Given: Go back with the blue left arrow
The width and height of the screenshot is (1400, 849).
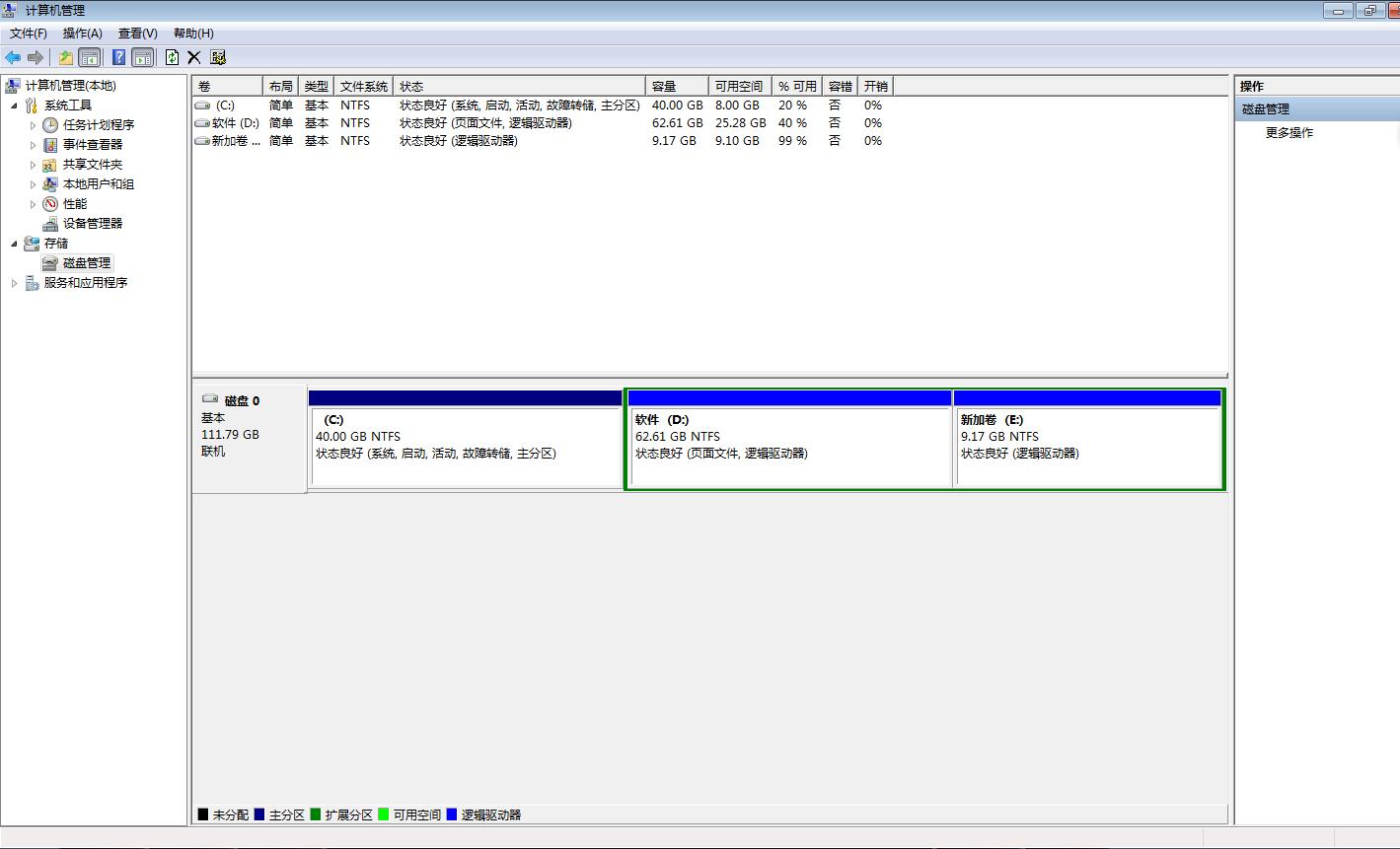Looking at the screenshot, I should point(13,57).
